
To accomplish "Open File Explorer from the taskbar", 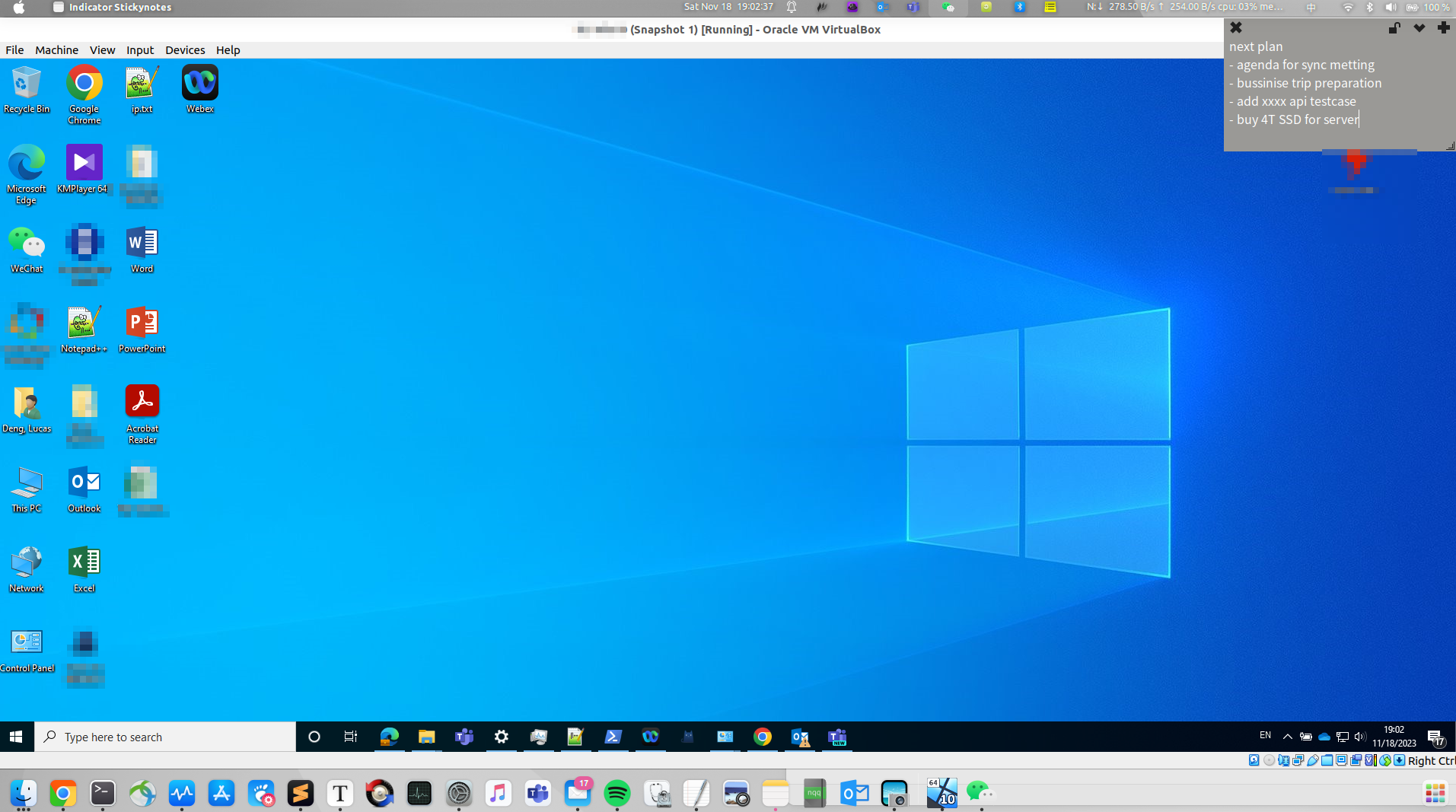I will click(426, 737).
